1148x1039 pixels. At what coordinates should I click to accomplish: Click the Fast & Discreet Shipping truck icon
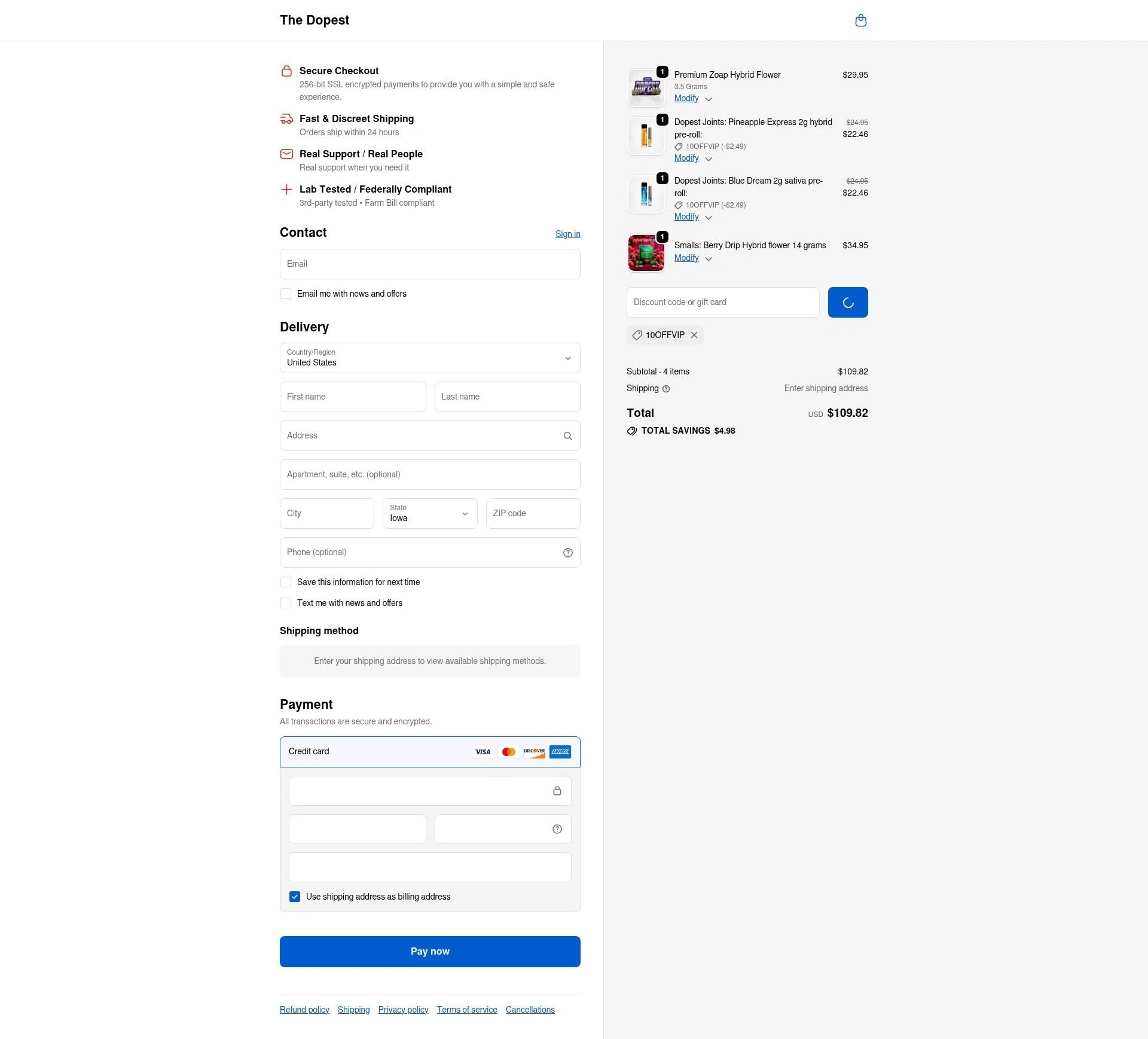click(287, 119)
